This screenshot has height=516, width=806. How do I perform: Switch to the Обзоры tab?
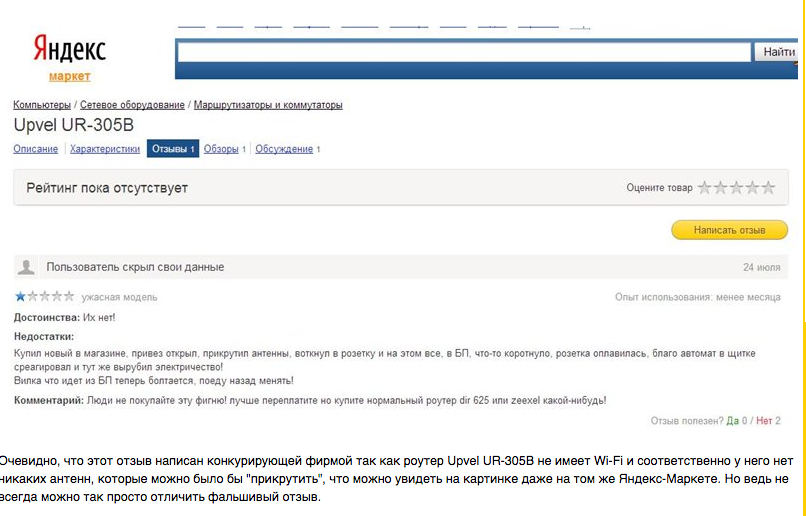pyautogui.click(x=221, y=149)
